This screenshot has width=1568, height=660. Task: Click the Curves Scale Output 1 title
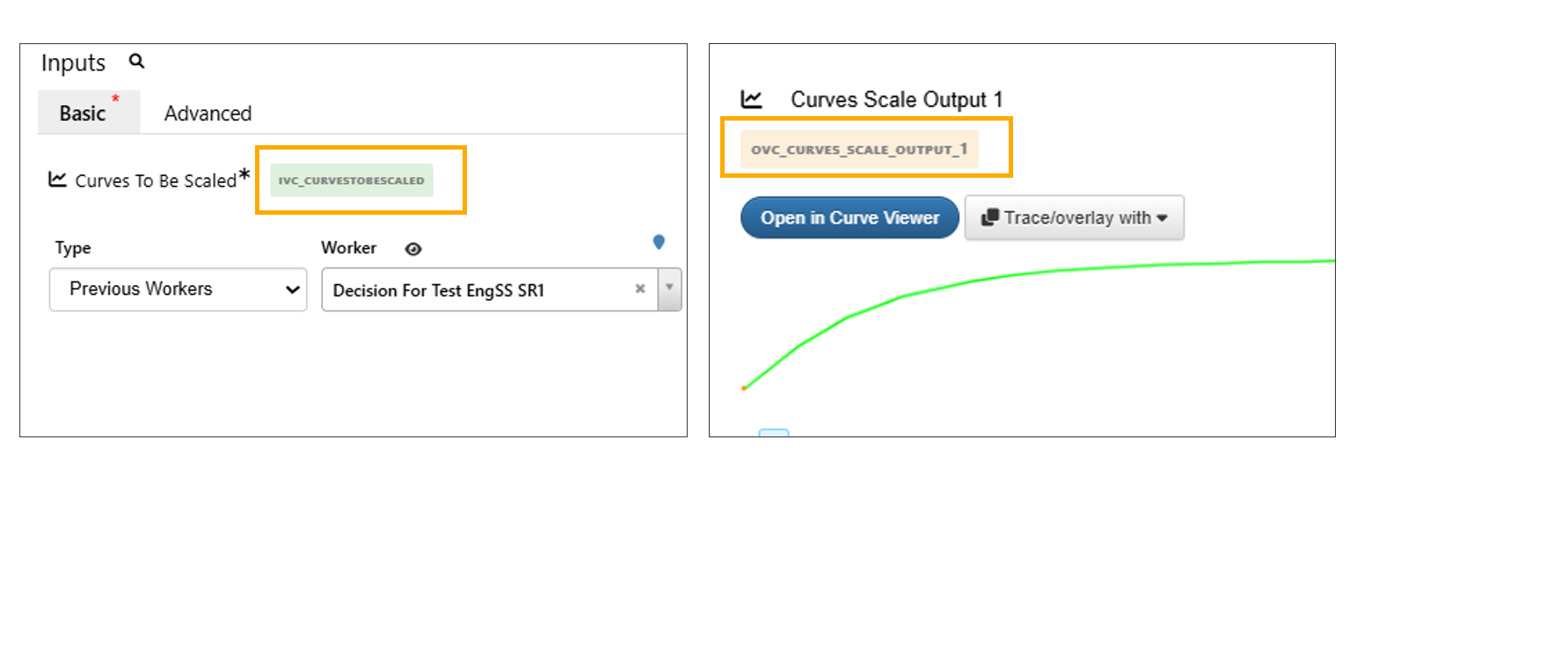tap(896, 99)
